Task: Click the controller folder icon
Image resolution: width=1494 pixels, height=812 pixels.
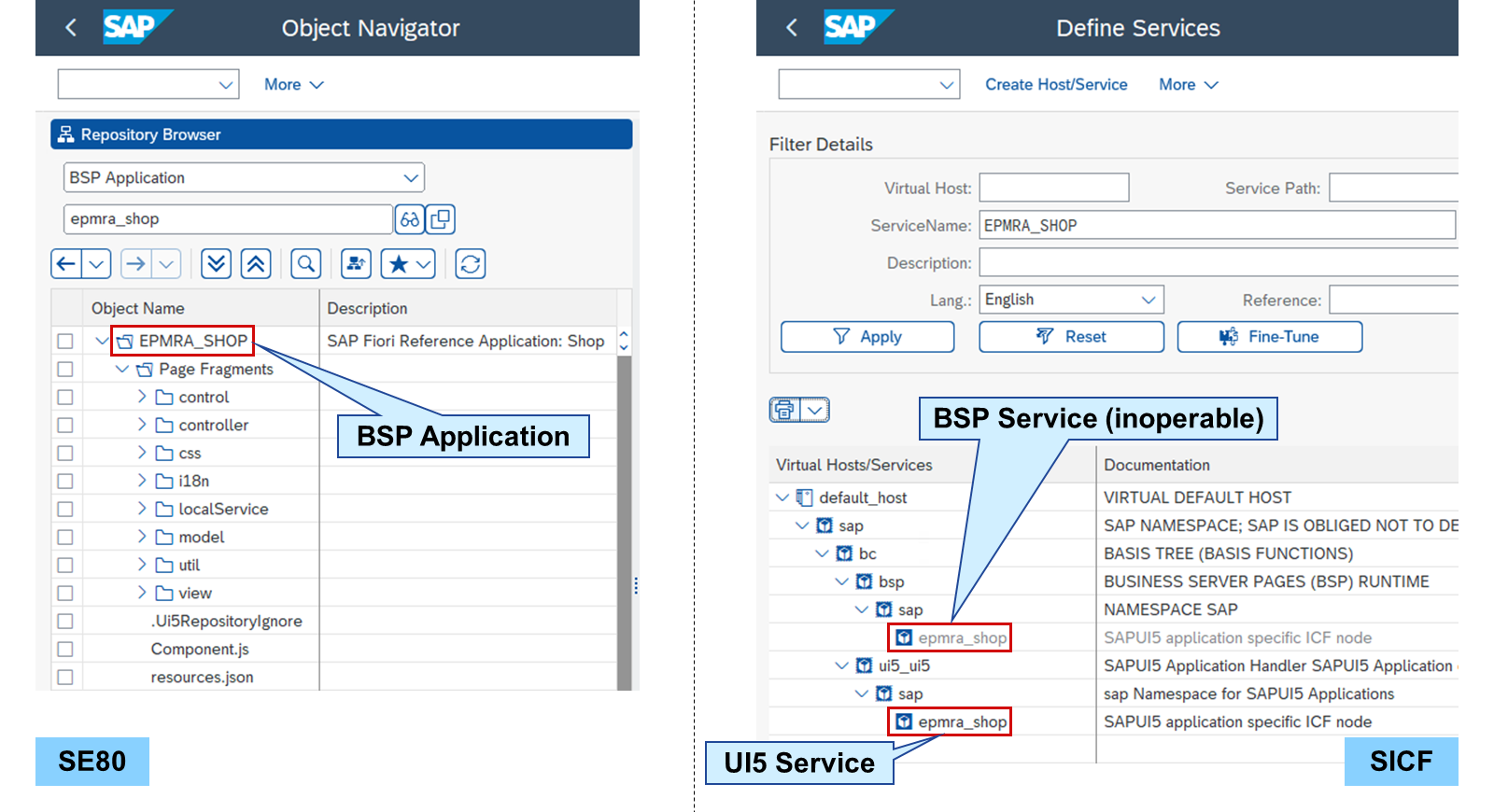Action: pyautogui.click(x=164, y=426)
